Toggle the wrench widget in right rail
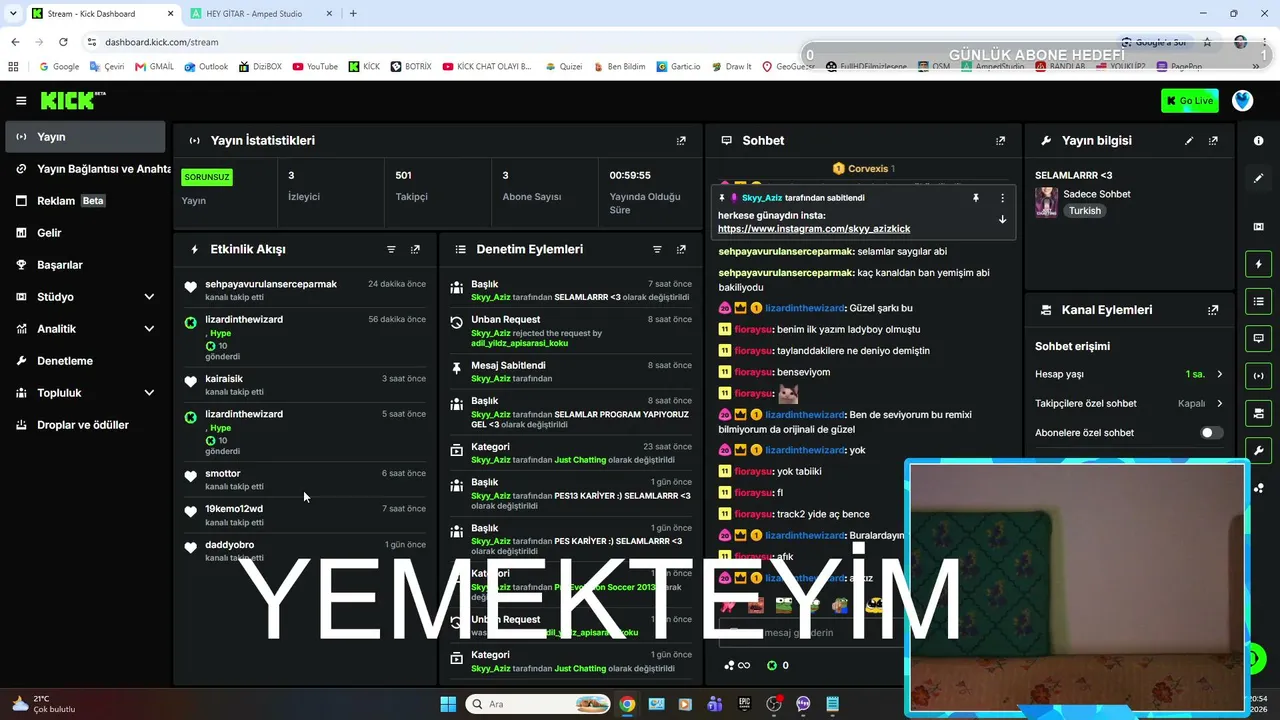This screenshot has width=1280, height=720. [x=1258, y=450]
